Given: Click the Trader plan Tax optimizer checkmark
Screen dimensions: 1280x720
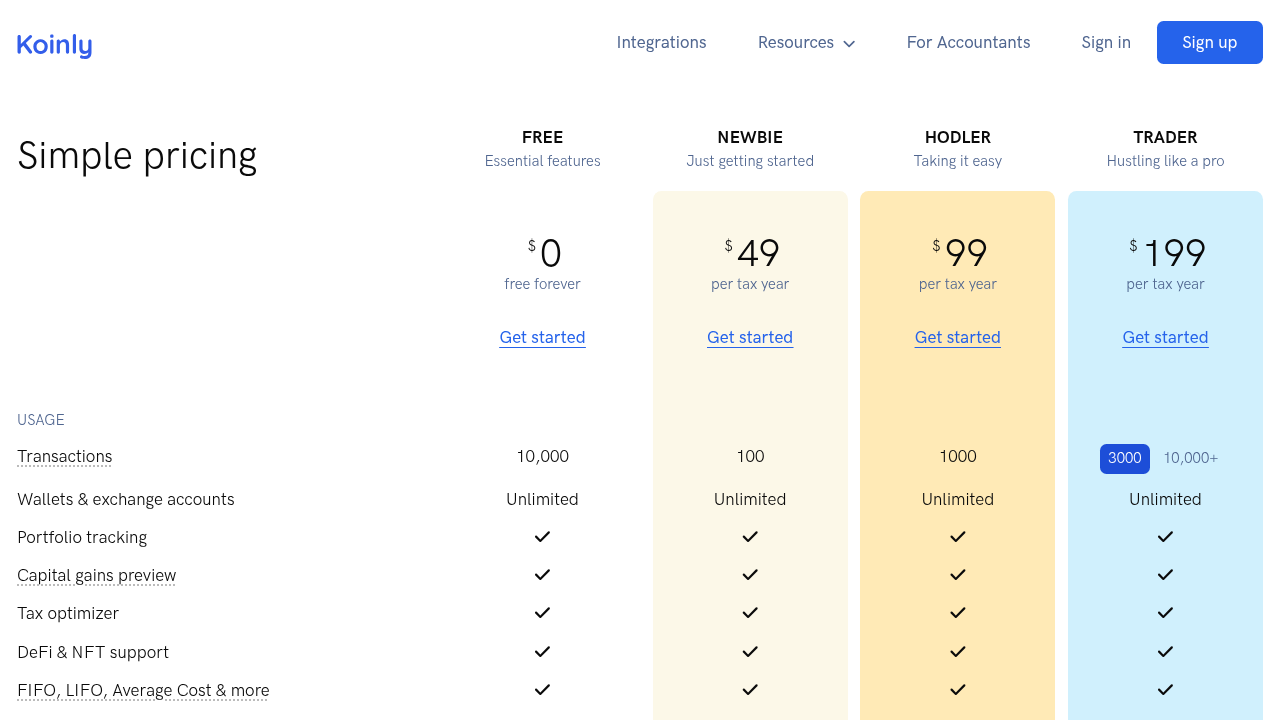Looking at the screenshot, I should coord(1165,613).
